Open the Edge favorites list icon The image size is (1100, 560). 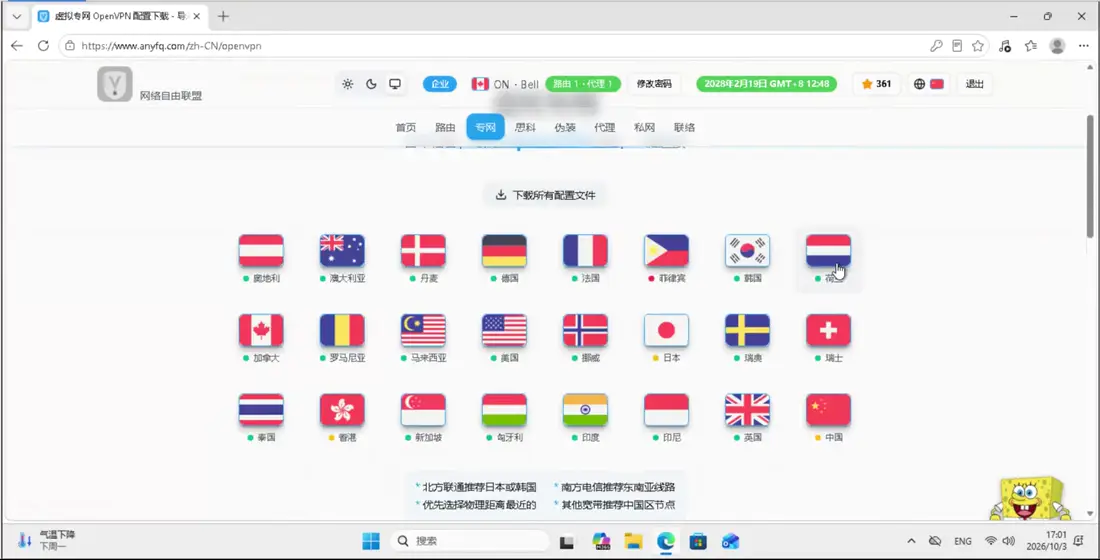(x=1031, y=46)
